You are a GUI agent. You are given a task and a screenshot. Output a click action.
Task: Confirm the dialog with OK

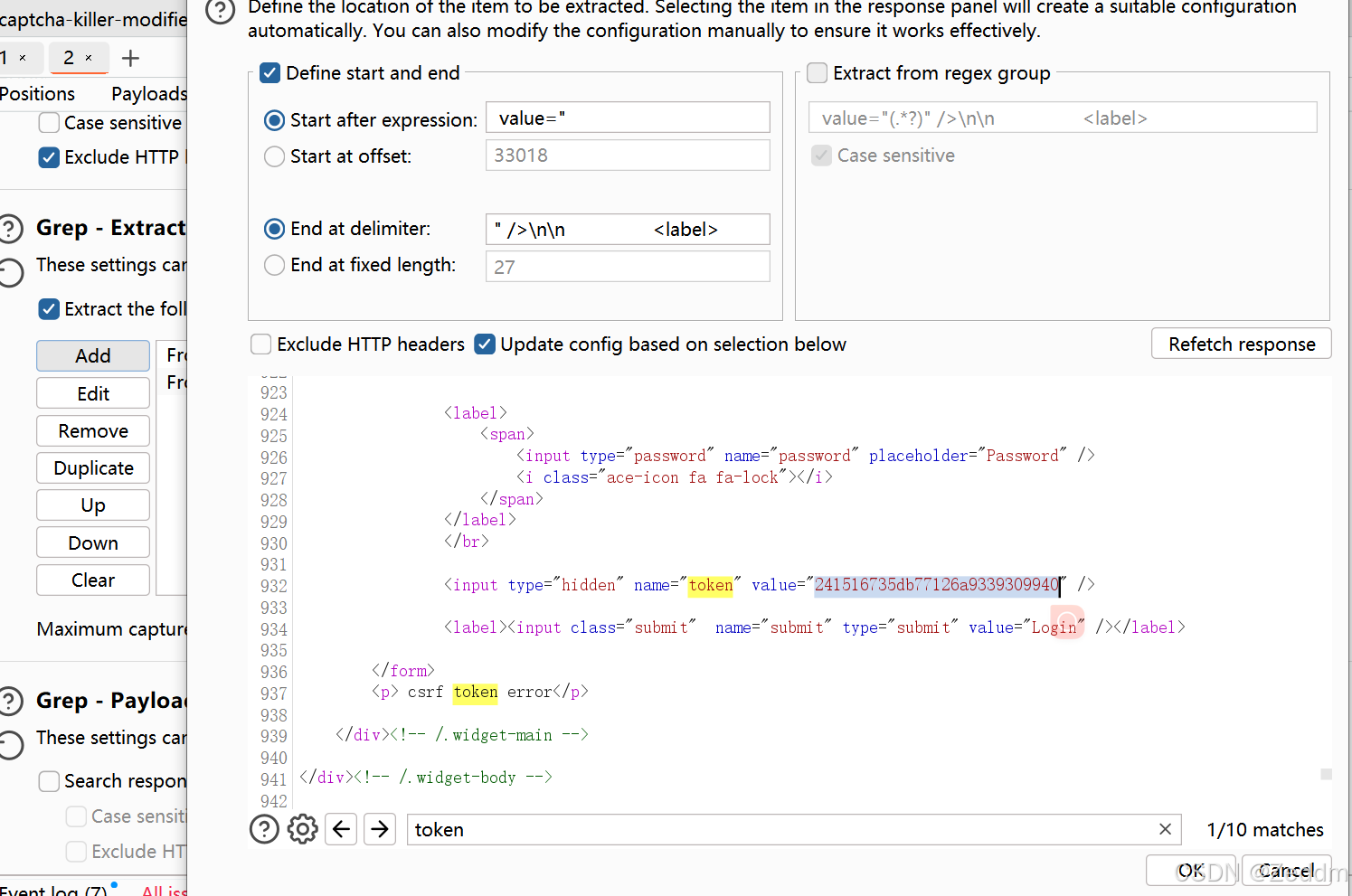[1190, 871]
